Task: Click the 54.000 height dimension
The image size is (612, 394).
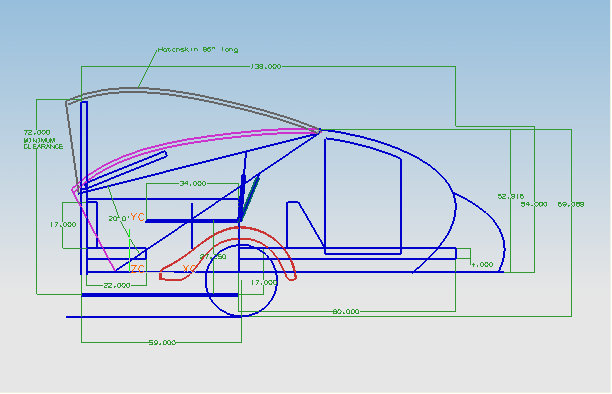Action: 534,204
